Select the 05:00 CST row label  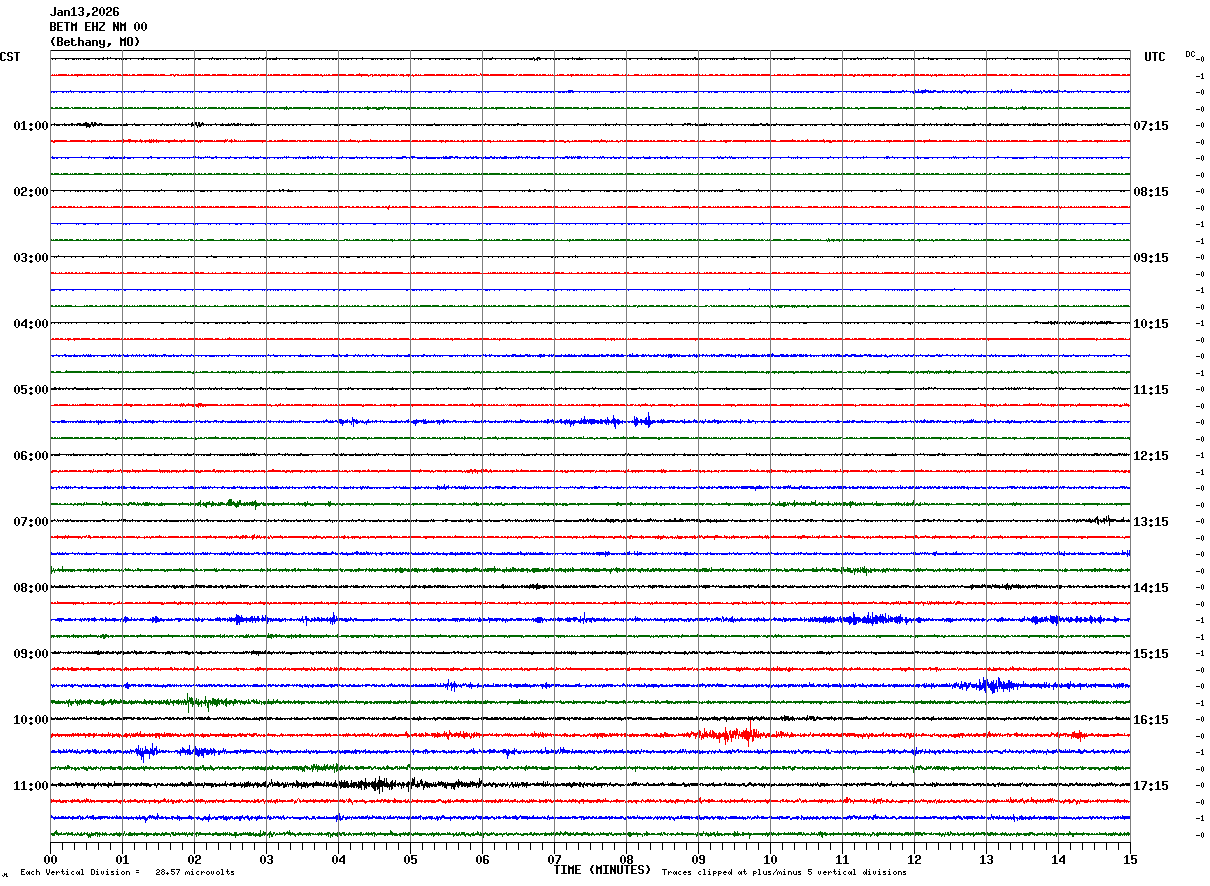pyautogui.click(x=31, y=390)
